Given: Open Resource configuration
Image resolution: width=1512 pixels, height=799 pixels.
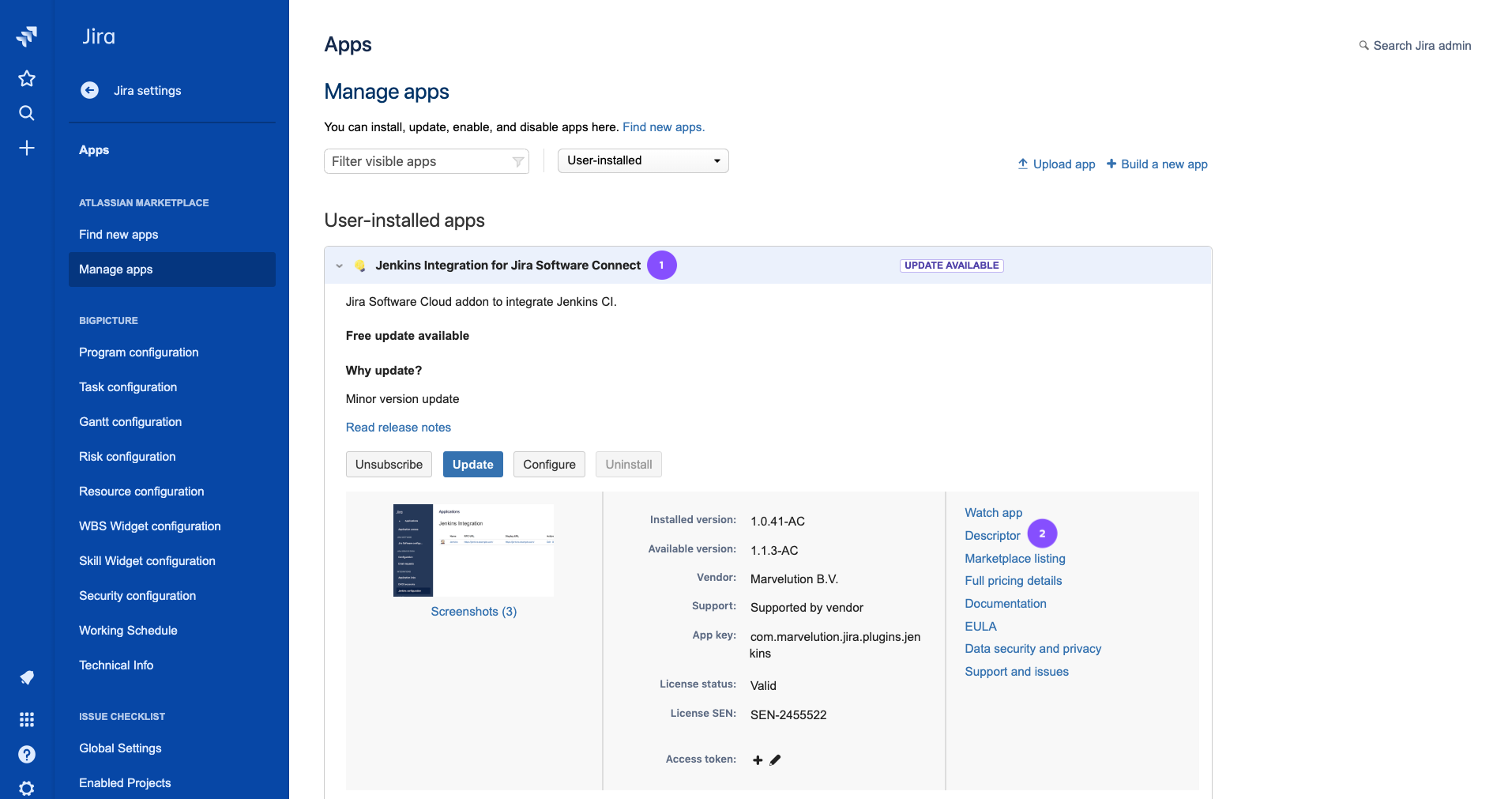Looking at the screenshot, I should 141,492.
